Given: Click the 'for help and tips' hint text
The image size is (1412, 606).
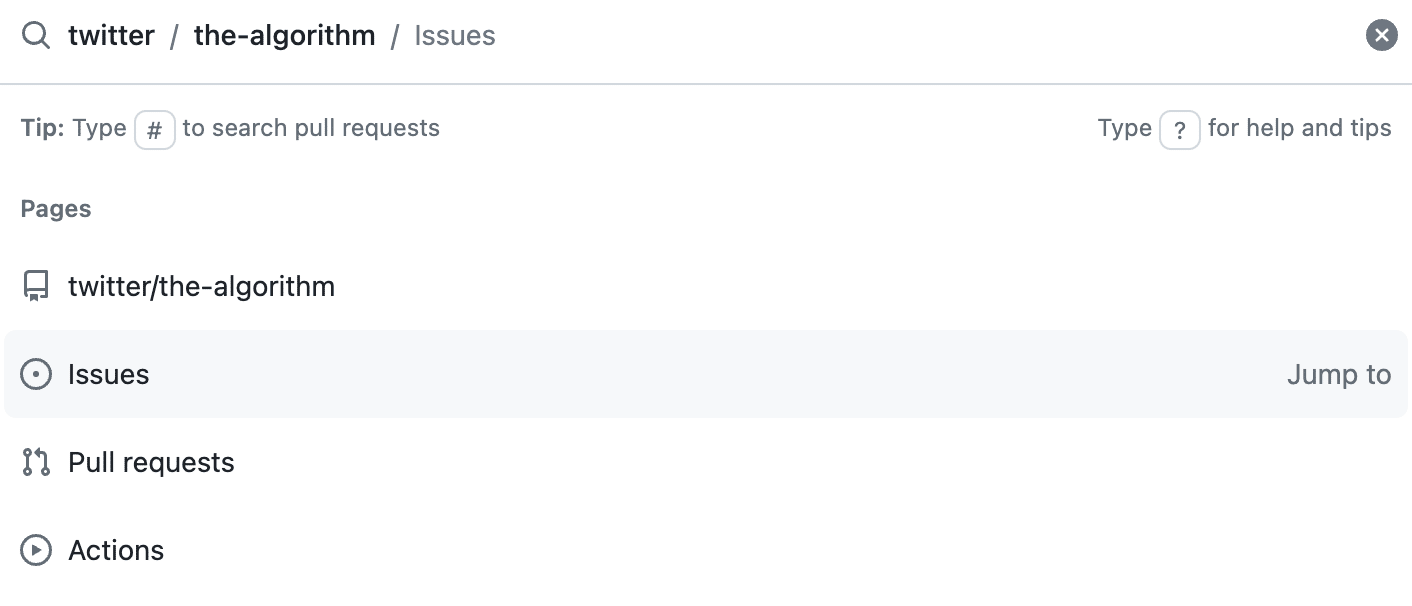Looking at the screenshot, I should pyautogui.click(x=1300, y=128).
